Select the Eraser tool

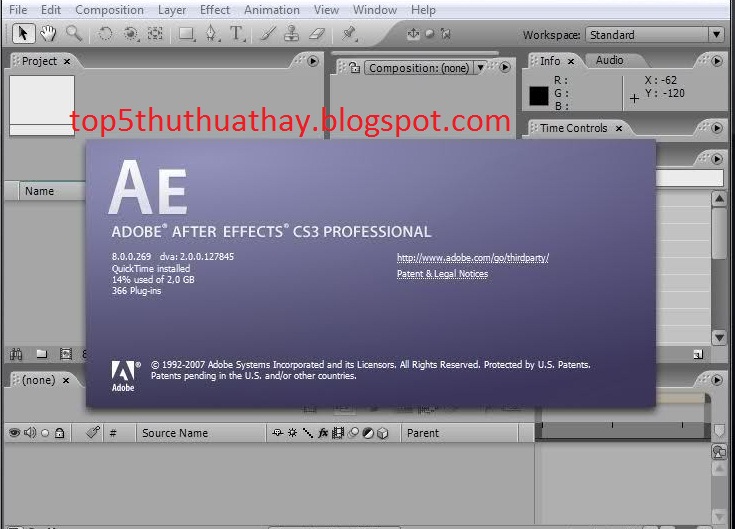tap(317, 34)
